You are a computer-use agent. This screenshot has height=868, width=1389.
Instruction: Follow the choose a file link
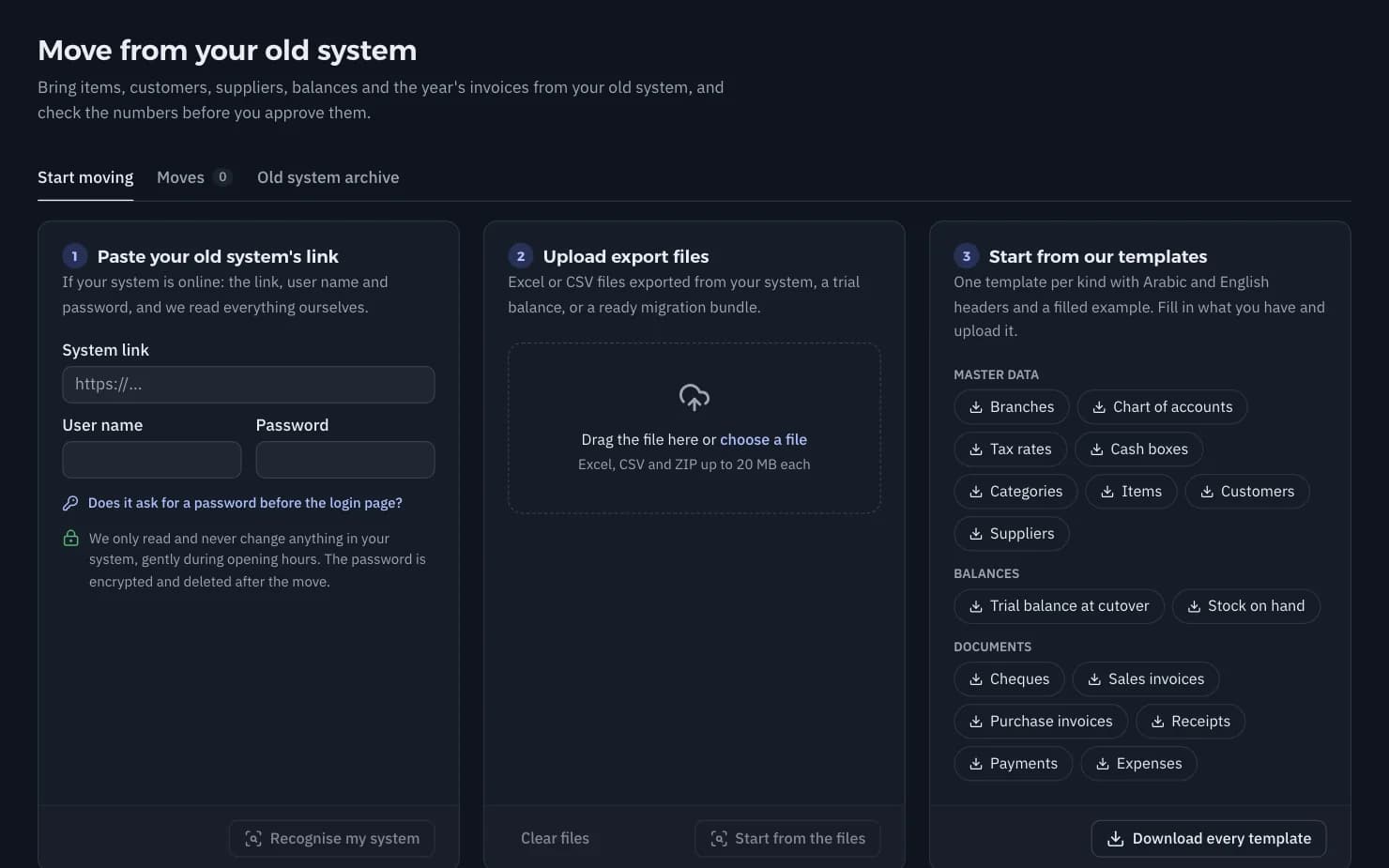(x=763, y=440)
